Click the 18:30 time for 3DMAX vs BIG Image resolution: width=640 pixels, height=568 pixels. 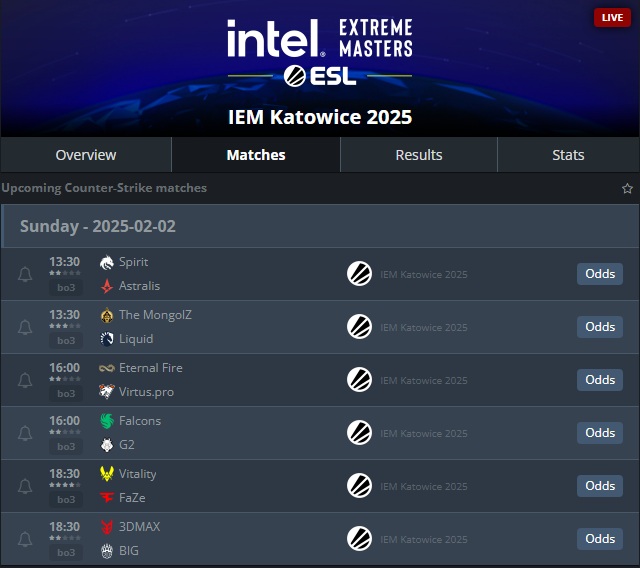64,527
